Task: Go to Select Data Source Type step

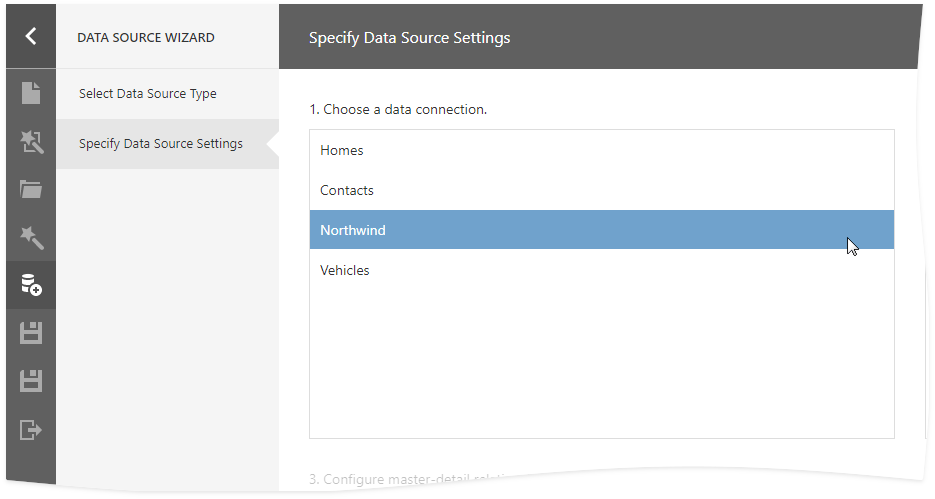Action: (148, 94)
